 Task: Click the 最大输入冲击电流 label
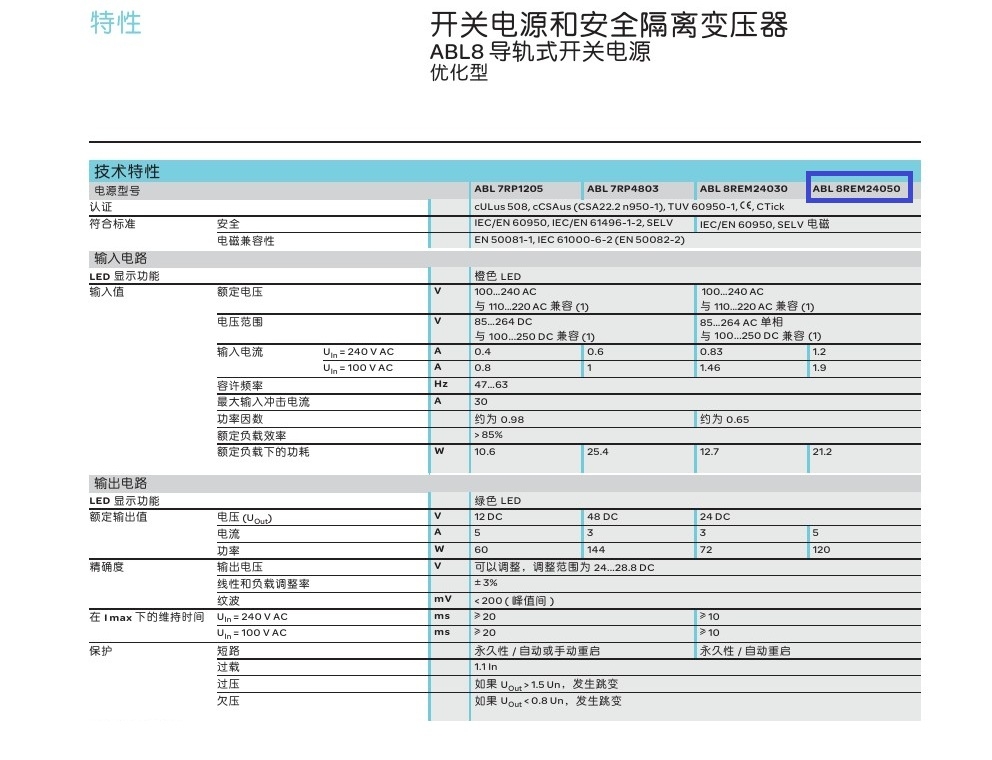pyautogui.click(x=263, y=402)
